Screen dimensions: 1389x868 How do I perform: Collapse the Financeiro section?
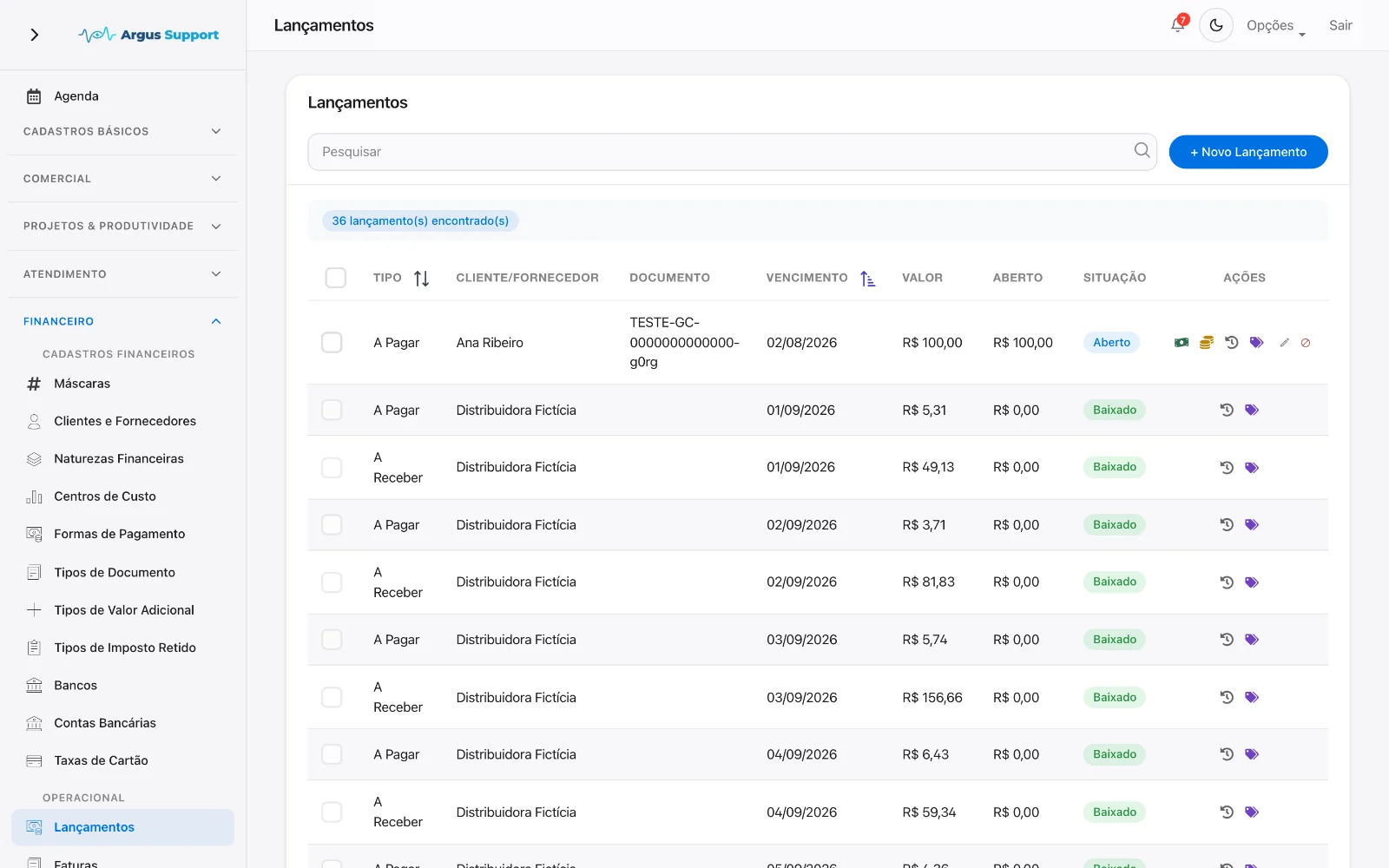(x=122, y=321)
